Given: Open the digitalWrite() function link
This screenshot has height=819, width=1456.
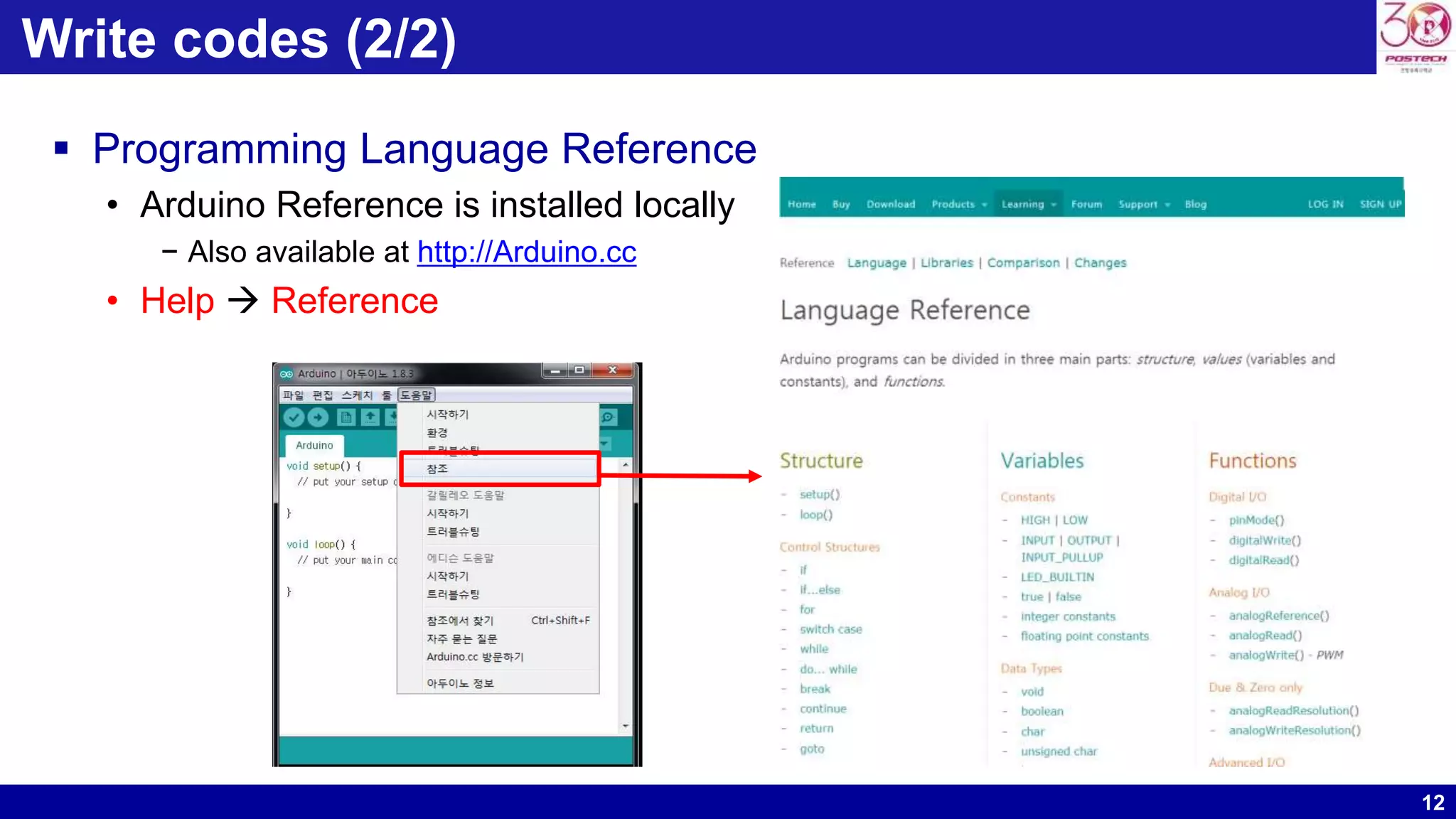Looking at the screenshot, I should coord(1265,540).
